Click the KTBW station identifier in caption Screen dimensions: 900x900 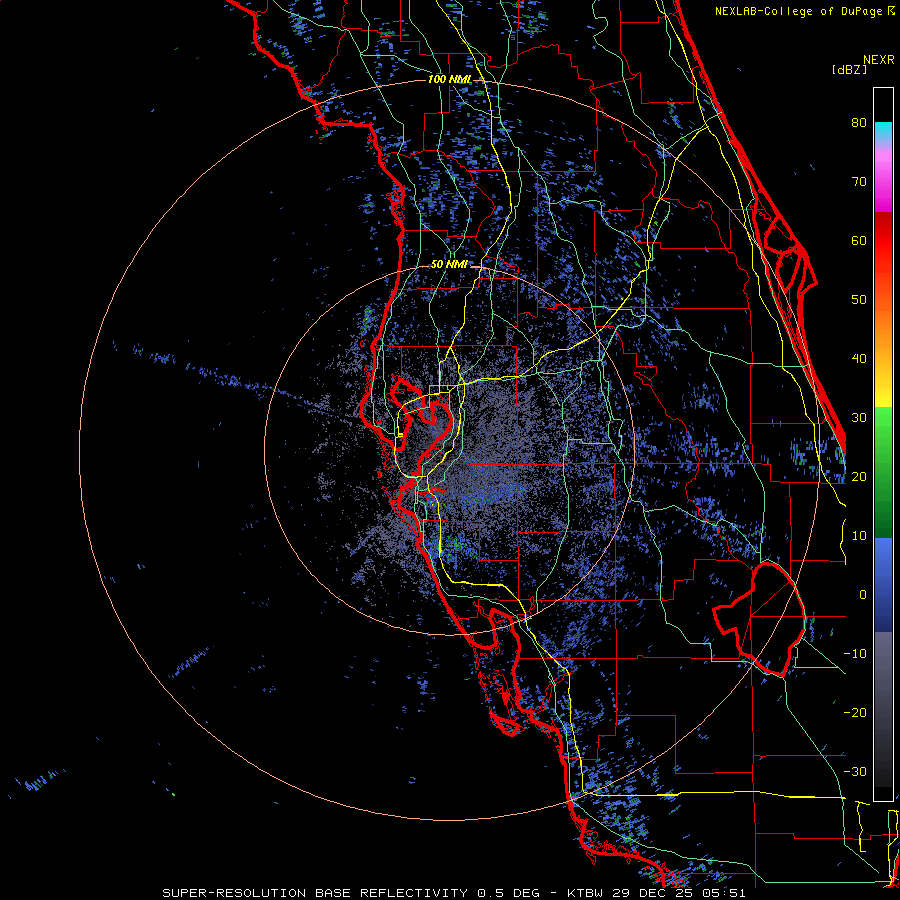pos(587,893)
